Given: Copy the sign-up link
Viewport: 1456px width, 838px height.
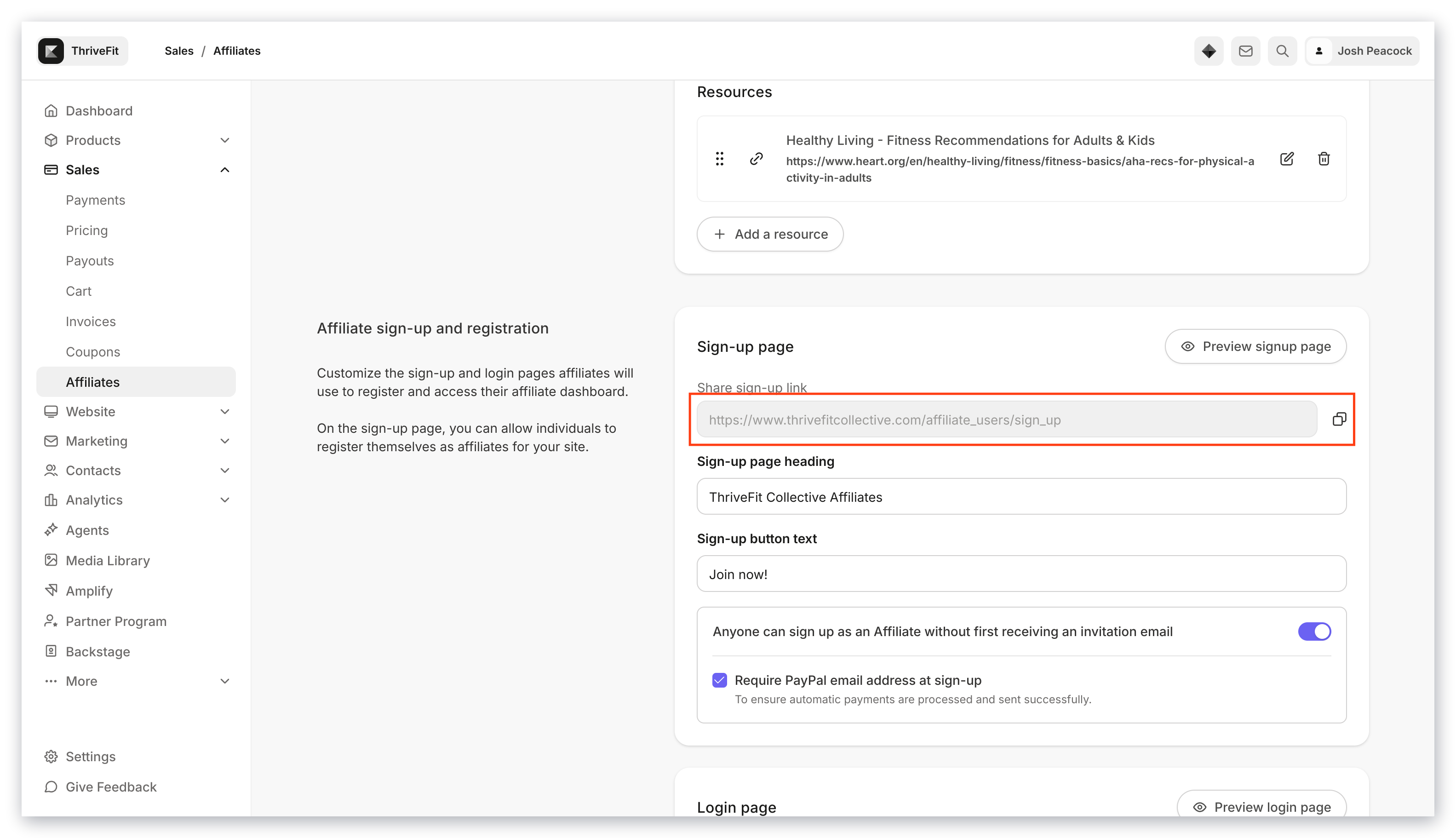Looking at the screenshot, I should coord(1339,419).
